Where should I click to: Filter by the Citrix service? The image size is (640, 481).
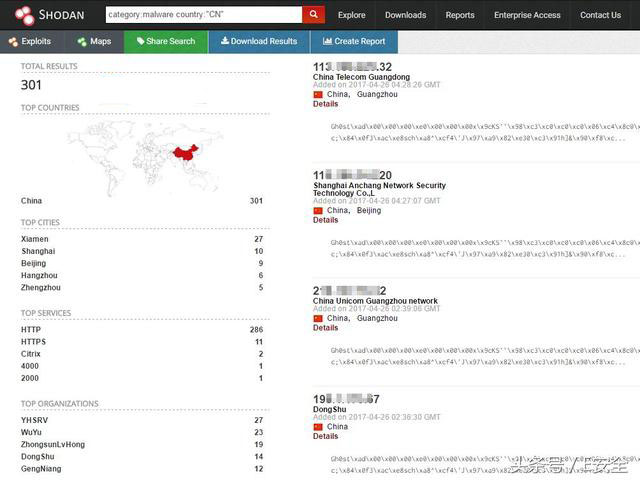tap(142, 354)
